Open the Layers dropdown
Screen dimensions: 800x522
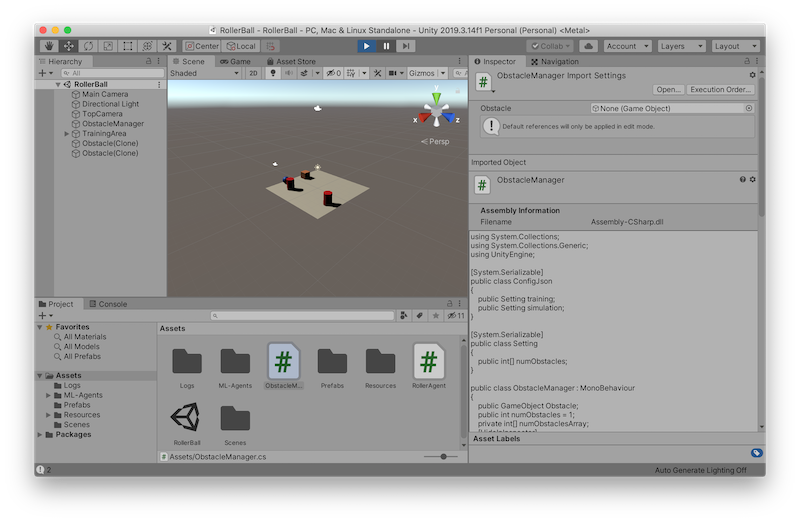pos(682,46)
